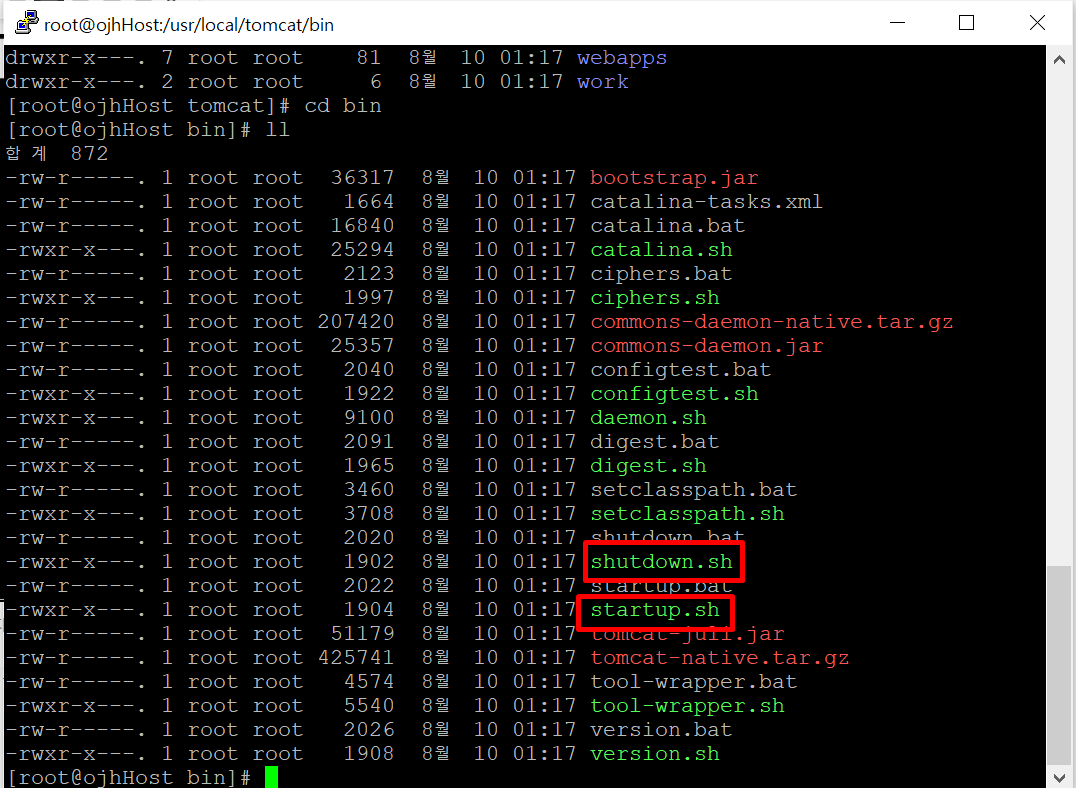Click the window title root@ojhHost:/usr/local/tomcat/bin
Viewport: 1076px width, 788px height.
click(189, 25)
